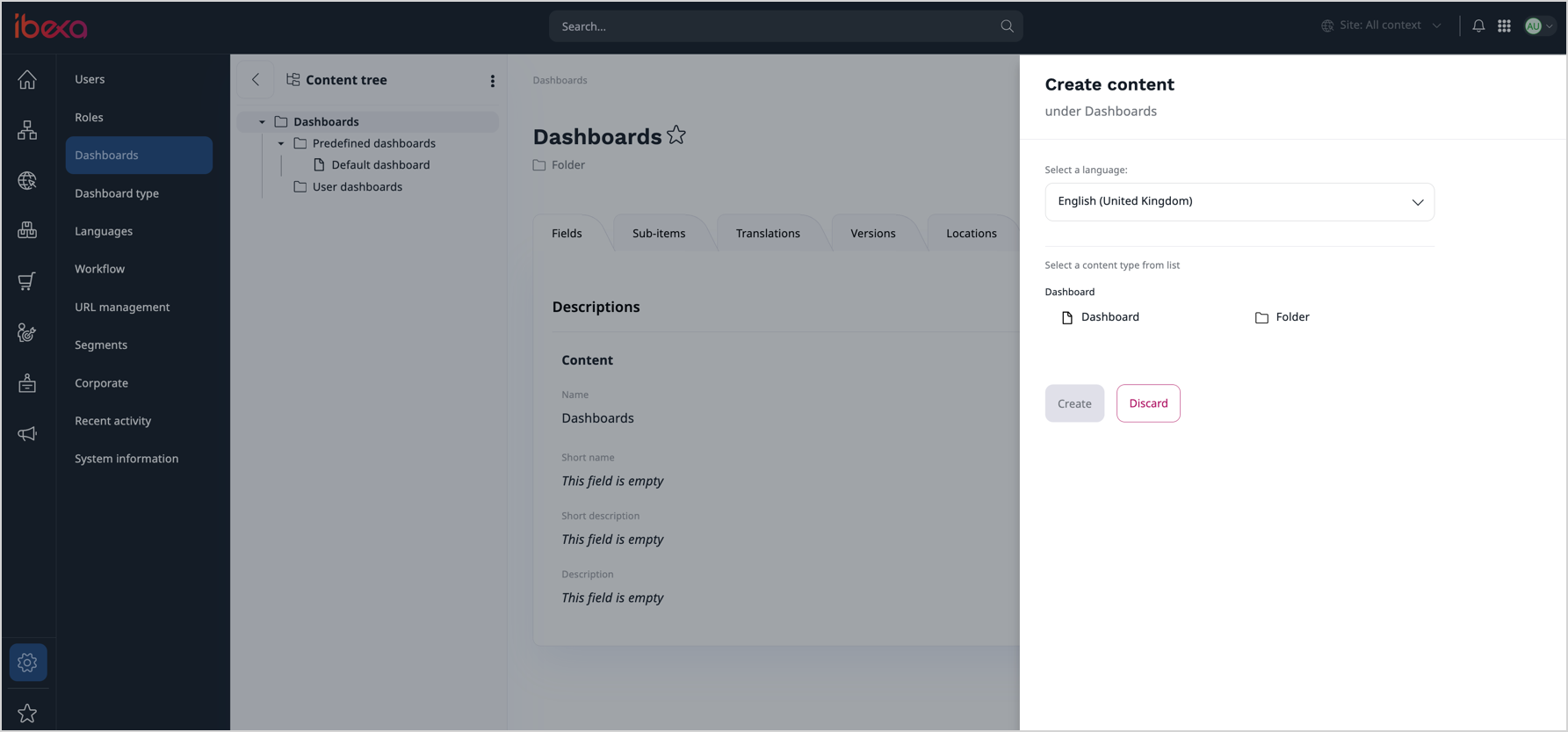Open the content structure tree icon
1568x732 pixels.
(27, 130)
